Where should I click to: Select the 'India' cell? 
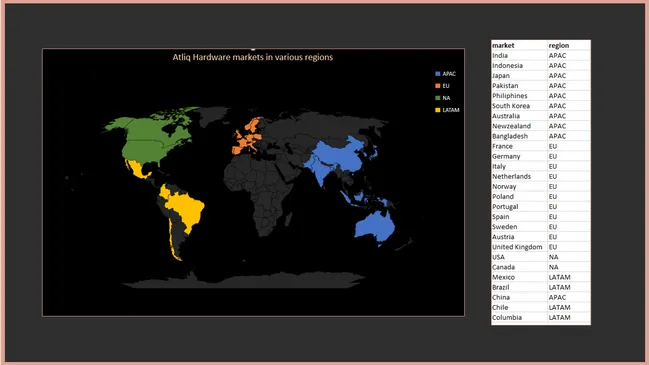(519, 56)
